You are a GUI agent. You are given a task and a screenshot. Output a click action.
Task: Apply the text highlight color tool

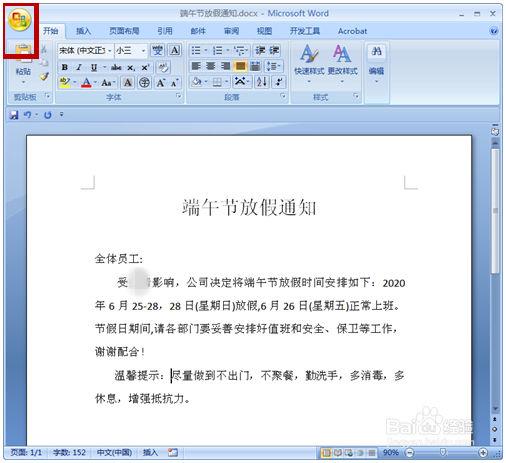pyautogui.click(x=64, y=82)
